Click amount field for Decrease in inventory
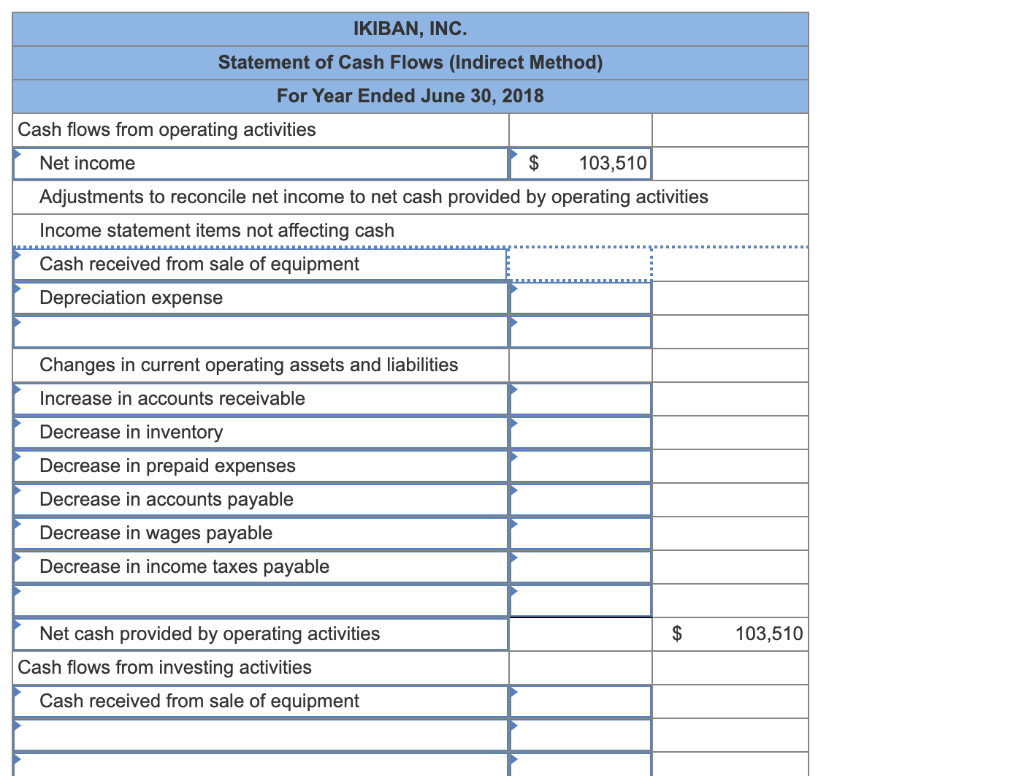The width and height of the screenshot is (1024, 776). click(580, 432)
